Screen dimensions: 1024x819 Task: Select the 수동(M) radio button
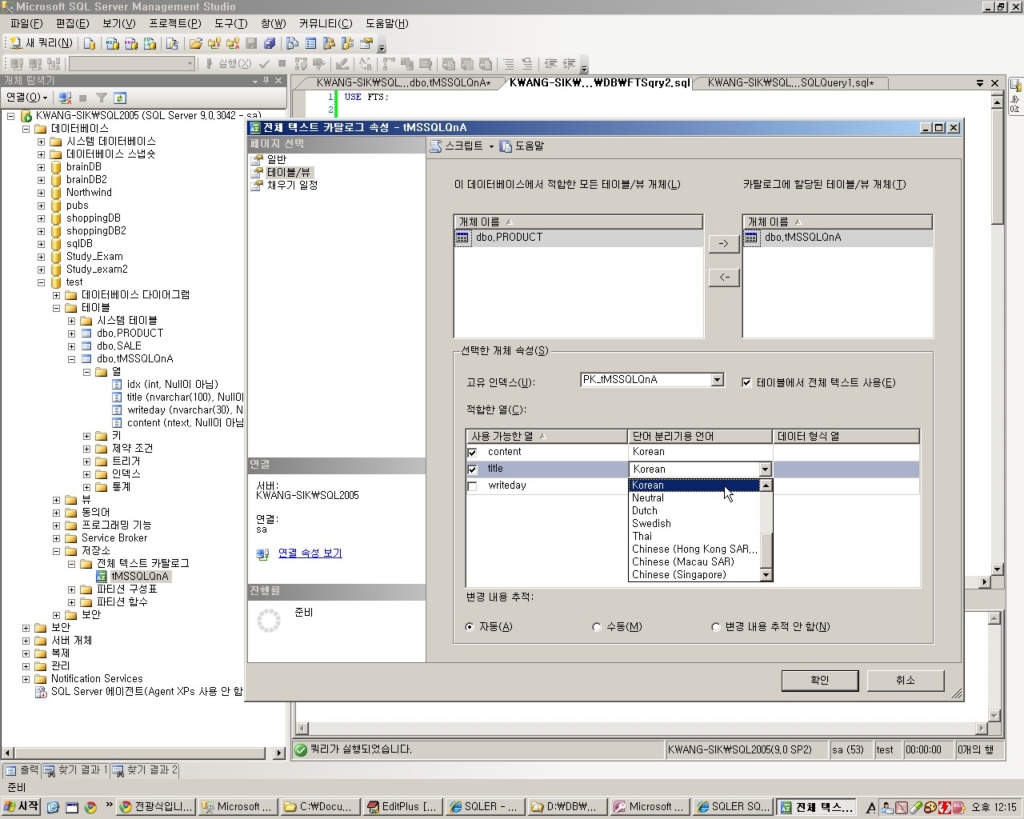pos(596,627)
